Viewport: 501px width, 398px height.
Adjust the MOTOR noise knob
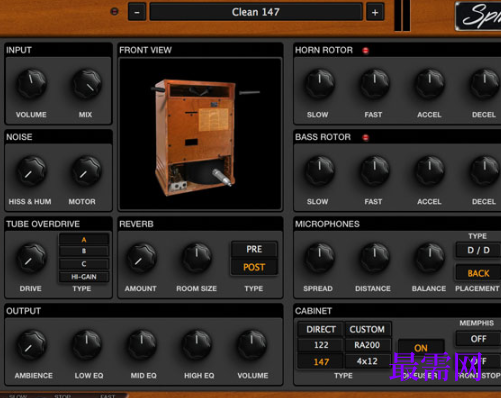pyautogui.click(x=87, y=171)
